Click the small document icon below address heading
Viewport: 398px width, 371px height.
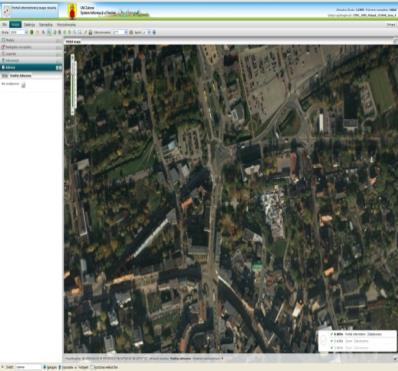(23, 85)
